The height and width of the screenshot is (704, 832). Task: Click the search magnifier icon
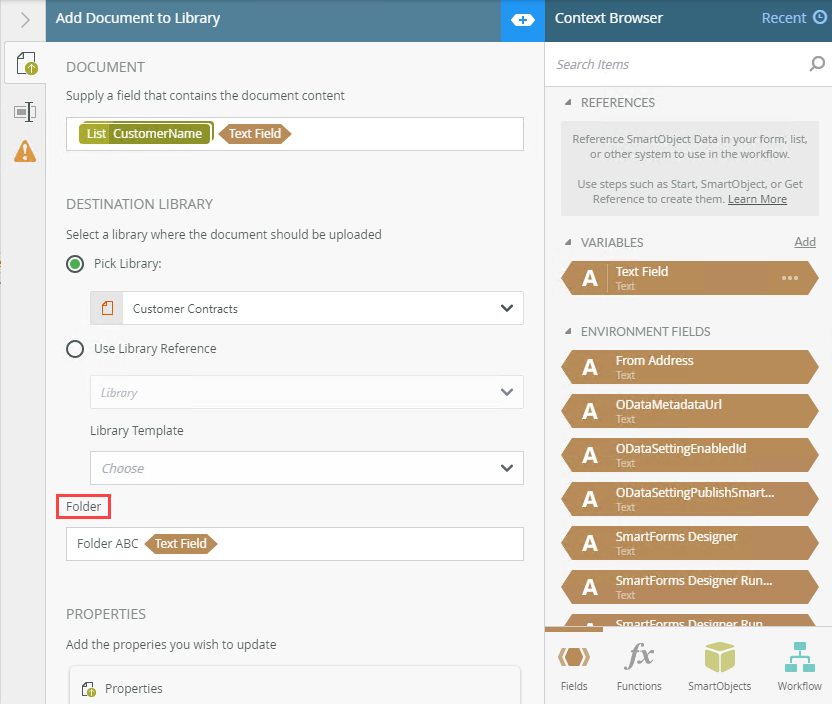pyautogui.click(x=816, y=65)
